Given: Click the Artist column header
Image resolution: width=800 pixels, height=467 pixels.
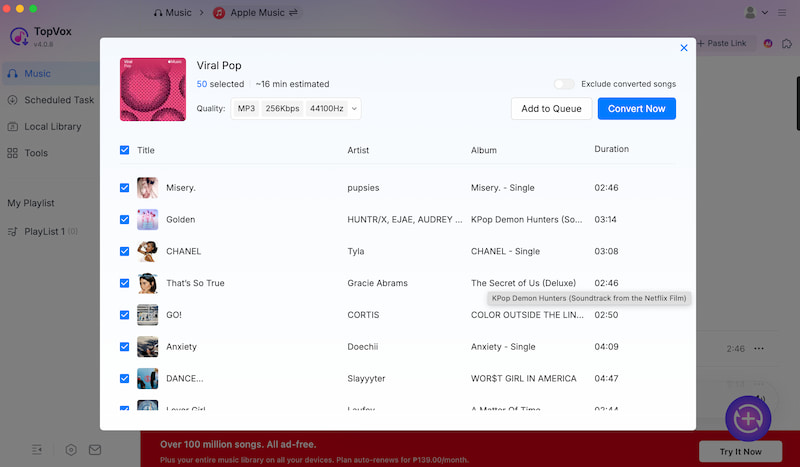Looking at the screenshot, I should (358, 150).
